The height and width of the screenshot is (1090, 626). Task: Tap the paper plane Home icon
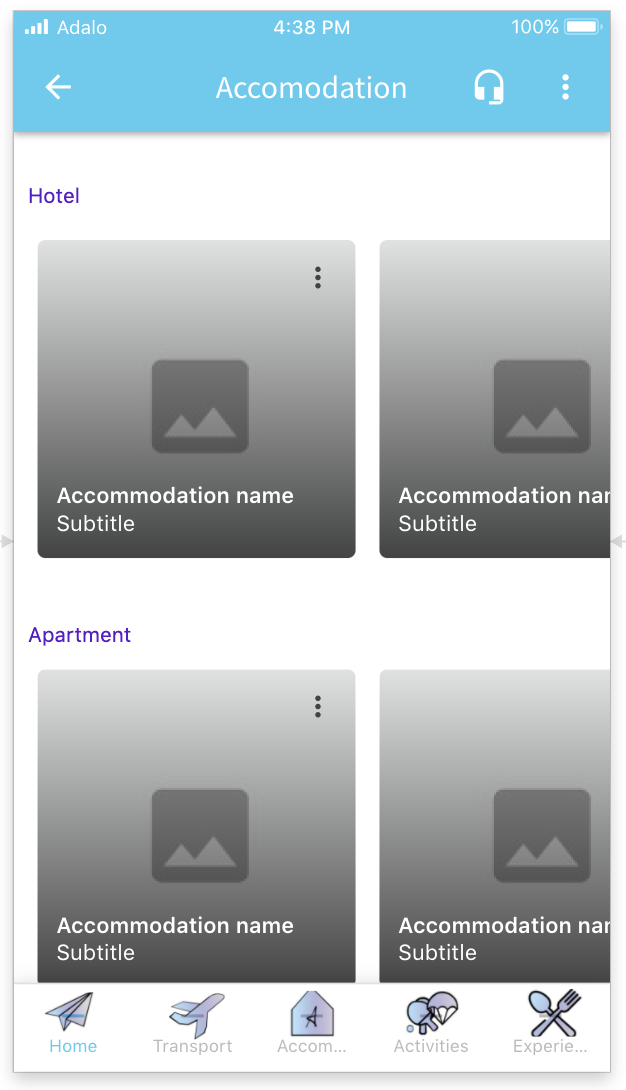click(70, 1012)
